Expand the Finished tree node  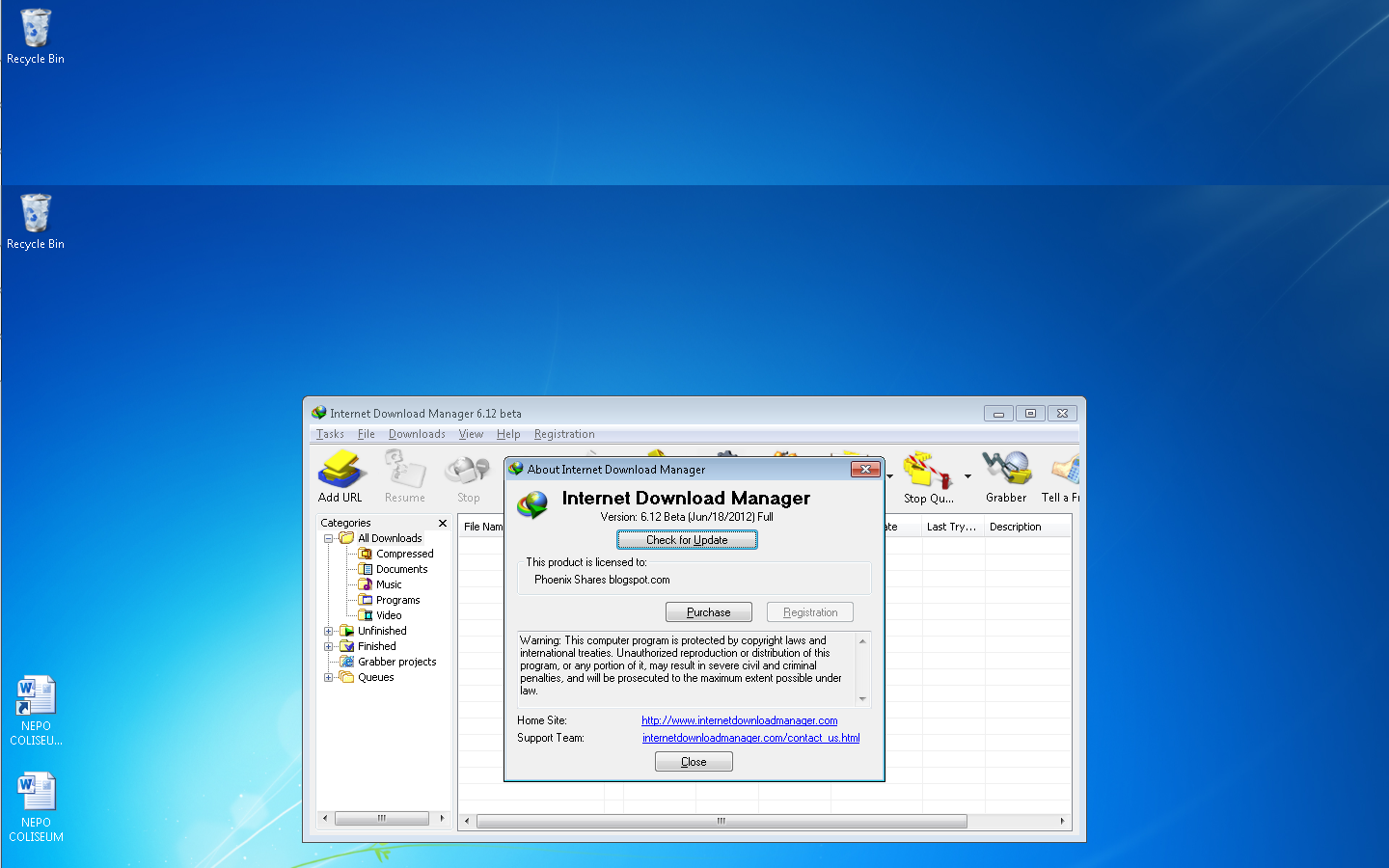click(328, 646)
